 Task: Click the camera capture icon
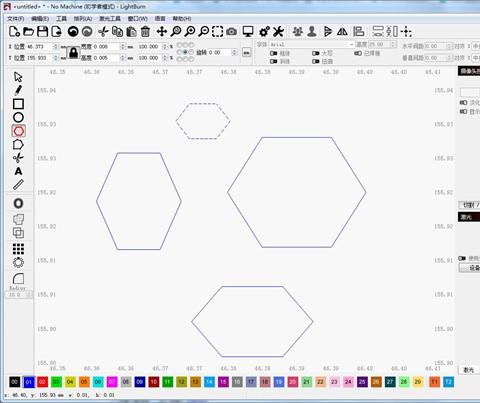(x=232, y=32)
